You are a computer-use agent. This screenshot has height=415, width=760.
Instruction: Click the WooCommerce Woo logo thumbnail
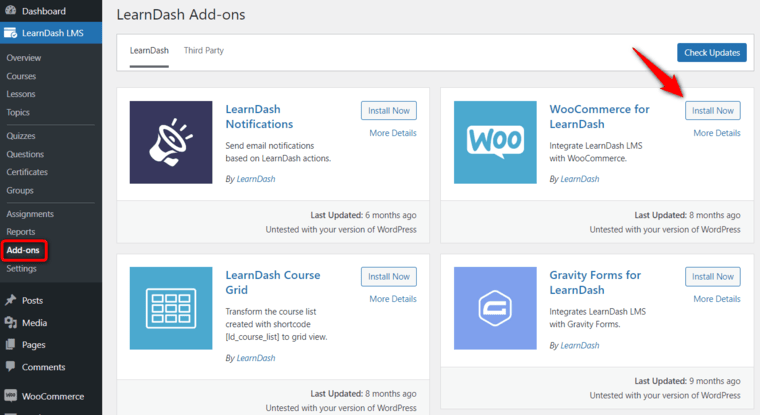point(495,142)
